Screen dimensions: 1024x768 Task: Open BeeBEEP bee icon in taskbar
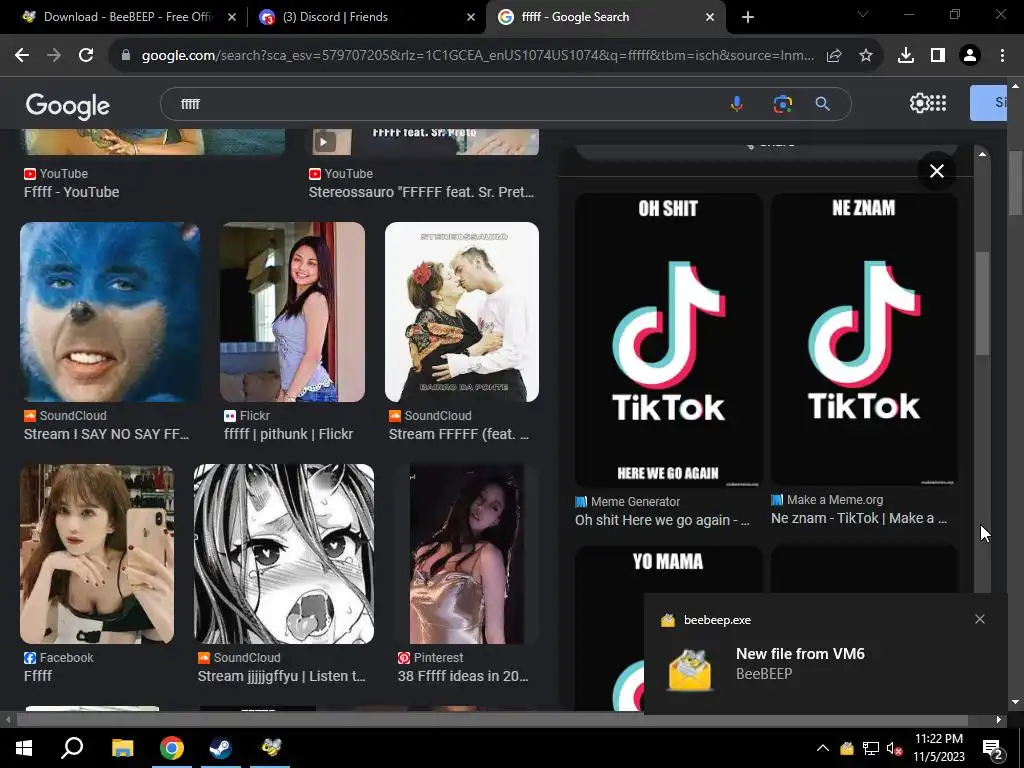271,748
